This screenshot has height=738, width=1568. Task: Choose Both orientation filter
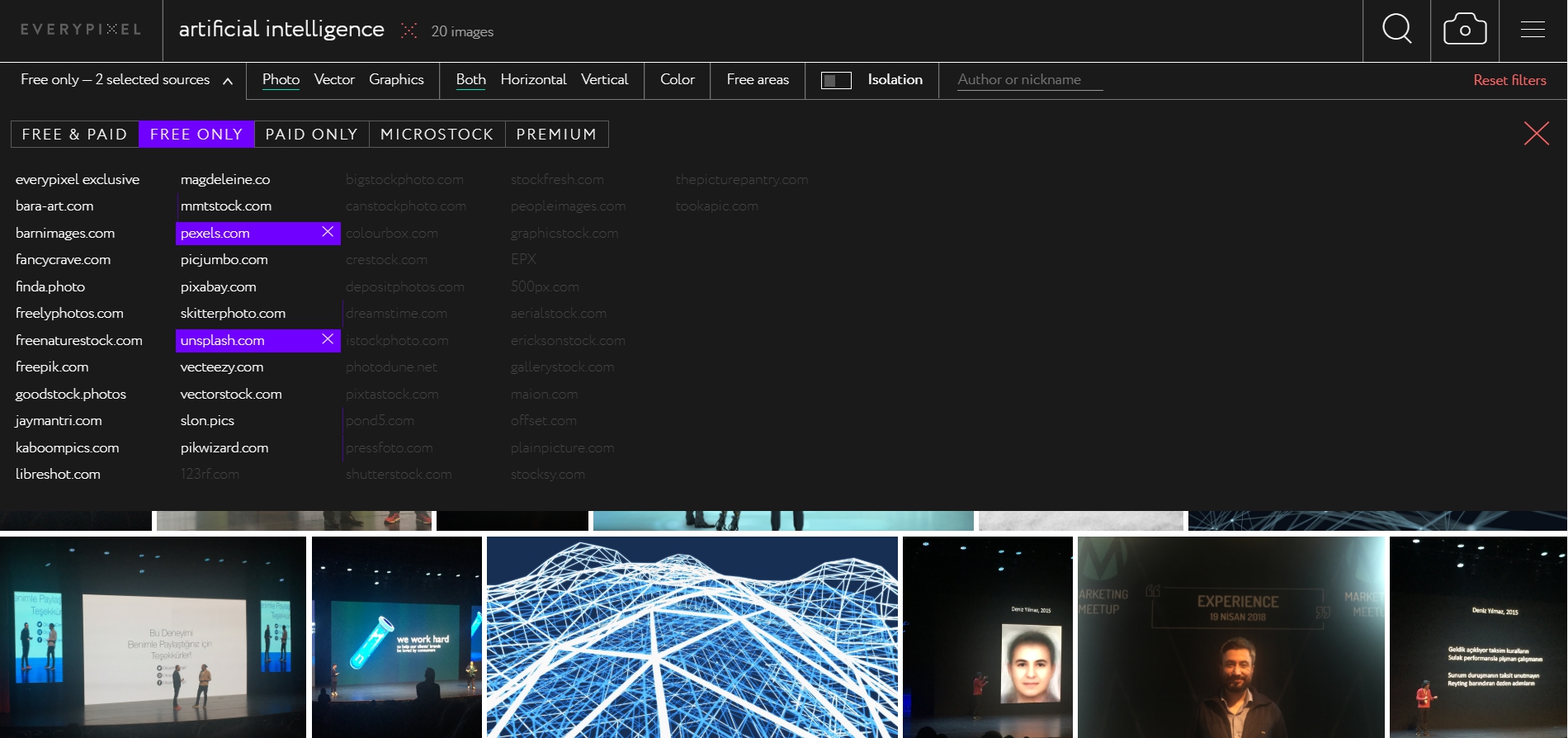470,80
